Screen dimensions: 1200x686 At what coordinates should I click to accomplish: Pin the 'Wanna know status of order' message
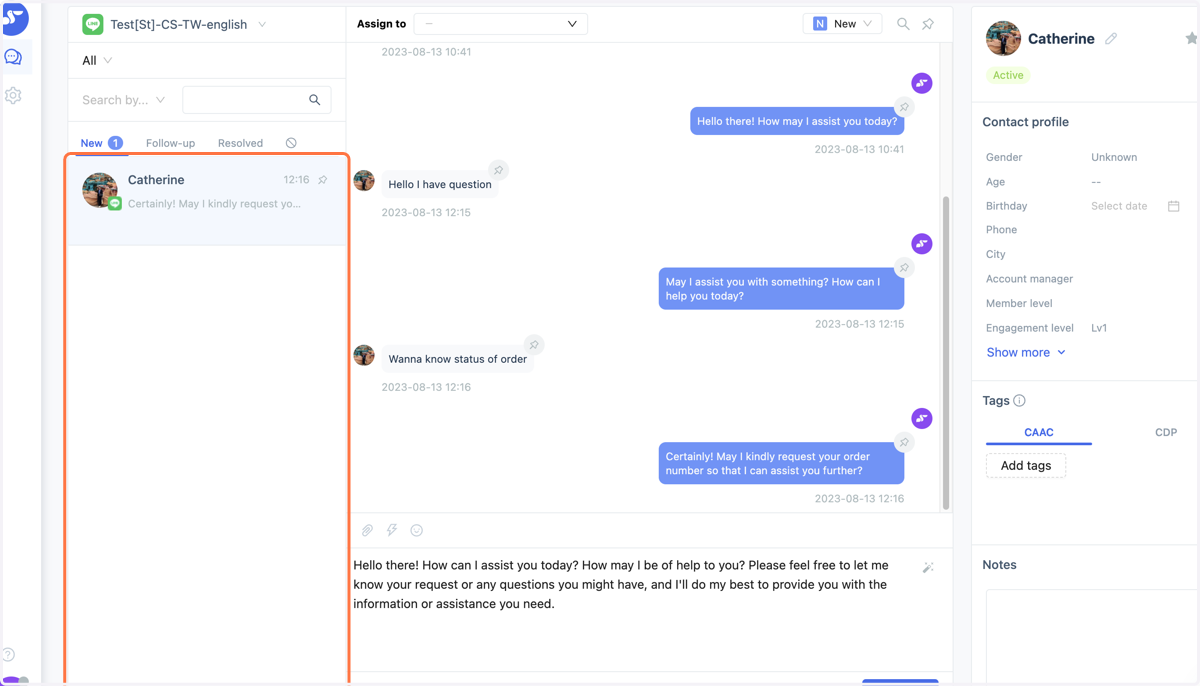coord(534,345)
